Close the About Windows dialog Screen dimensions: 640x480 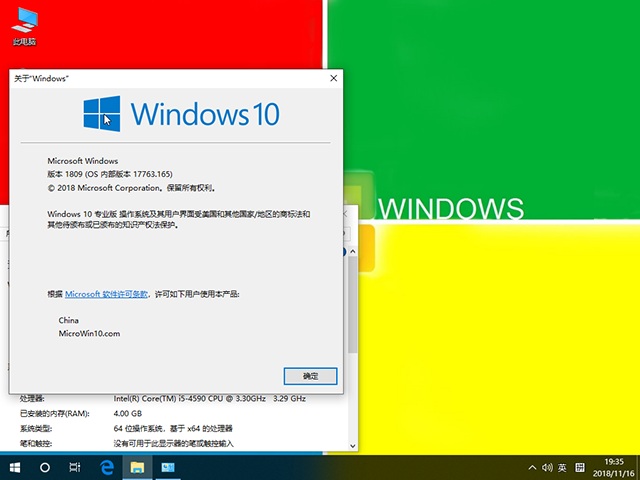click(333, 78)
